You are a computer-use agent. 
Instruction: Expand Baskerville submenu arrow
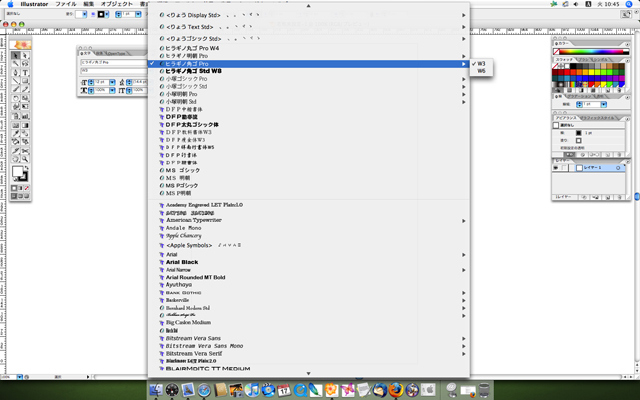pos(464,300)
